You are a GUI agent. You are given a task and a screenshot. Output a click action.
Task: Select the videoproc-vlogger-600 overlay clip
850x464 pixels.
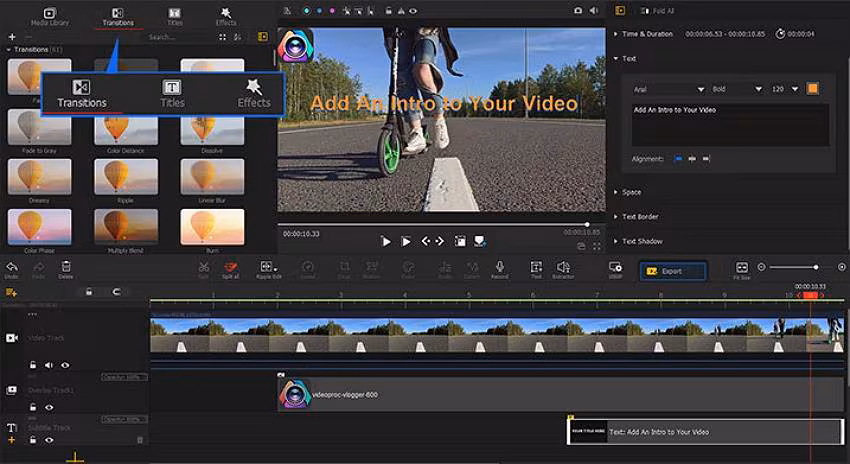tap(561, 395)
